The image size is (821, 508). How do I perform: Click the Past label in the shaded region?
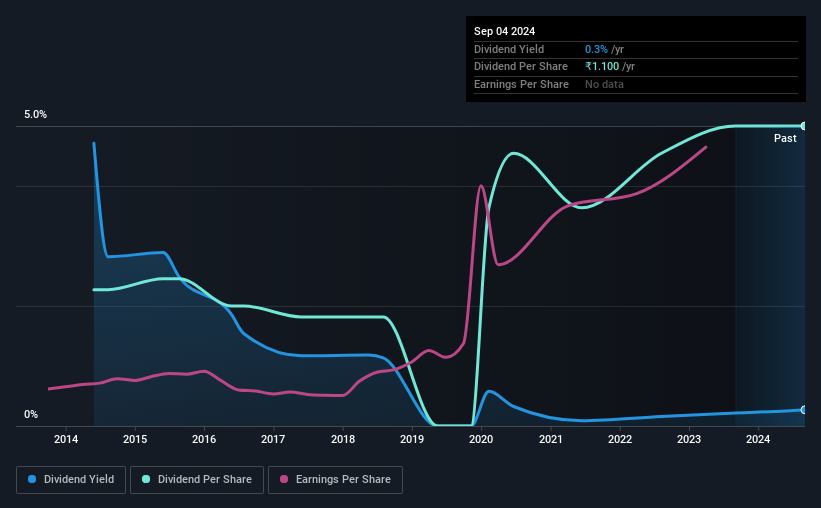[x=785, y=138]
